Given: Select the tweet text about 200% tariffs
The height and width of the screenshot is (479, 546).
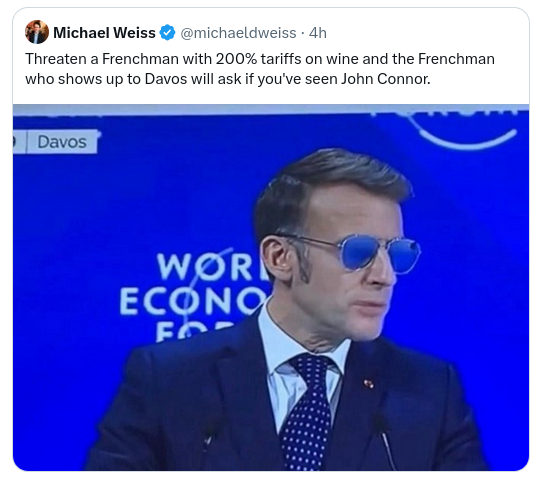Looking at the screenshot, I should tap(260, 69).
